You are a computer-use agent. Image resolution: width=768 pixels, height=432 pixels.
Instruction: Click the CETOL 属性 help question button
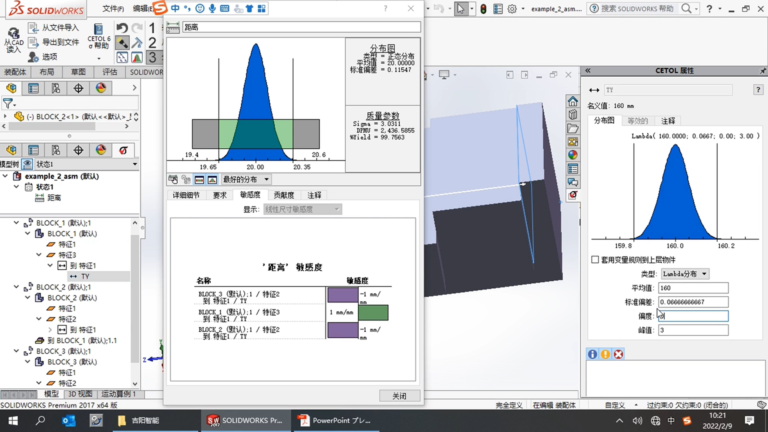tap(758, 90)
